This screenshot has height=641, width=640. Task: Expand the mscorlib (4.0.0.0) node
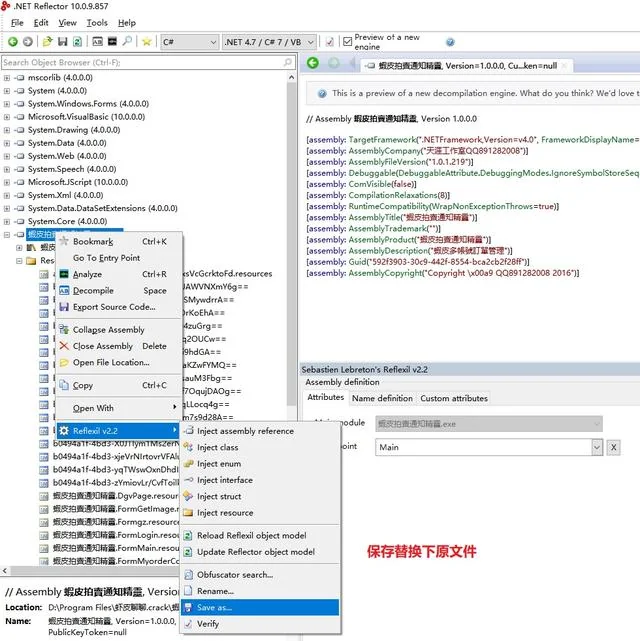tap(7, 78)
